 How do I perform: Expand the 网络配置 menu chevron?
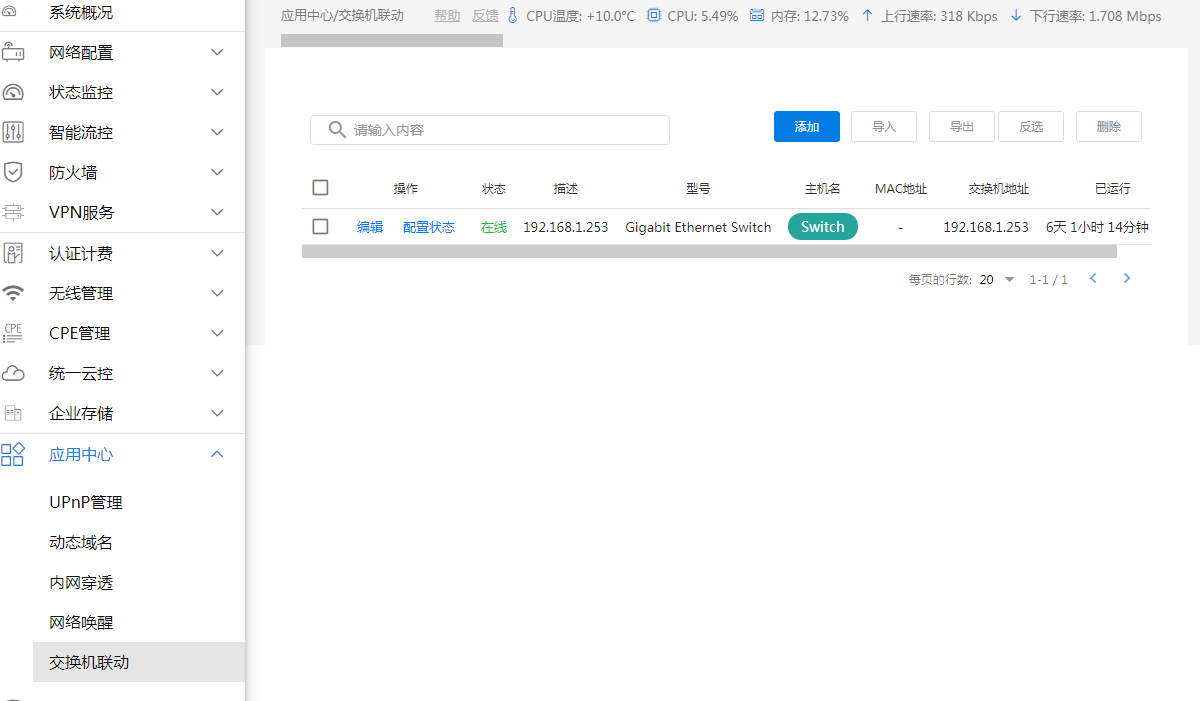click(x=217, y=52)
